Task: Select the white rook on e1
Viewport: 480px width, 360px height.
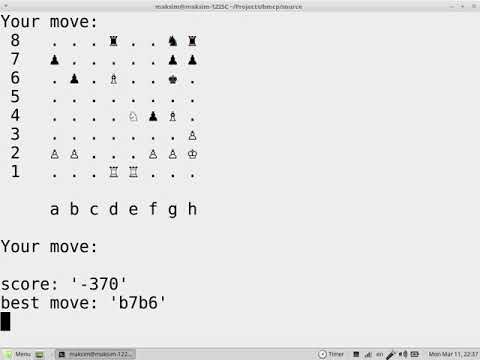Action: (133, 172)
